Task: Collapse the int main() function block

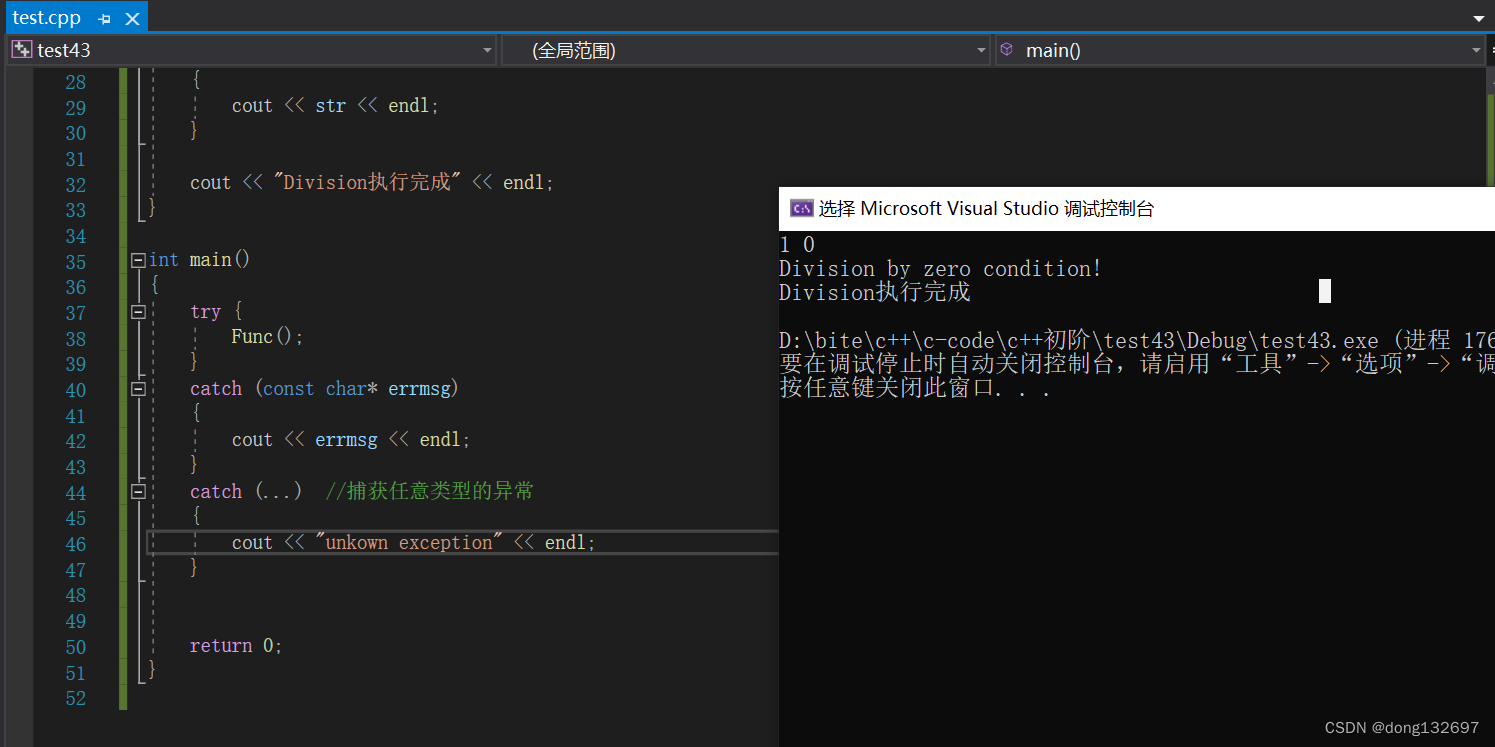Action: coord(138,260)
